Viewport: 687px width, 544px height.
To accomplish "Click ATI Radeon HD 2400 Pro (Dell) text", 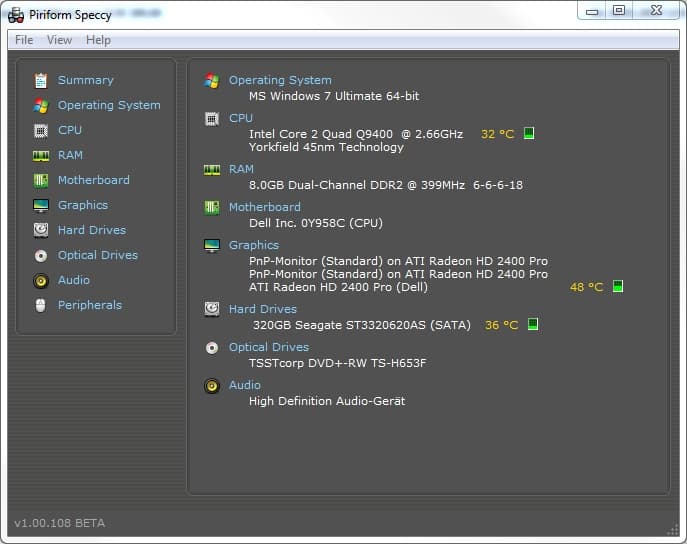I will coord(338,287).
